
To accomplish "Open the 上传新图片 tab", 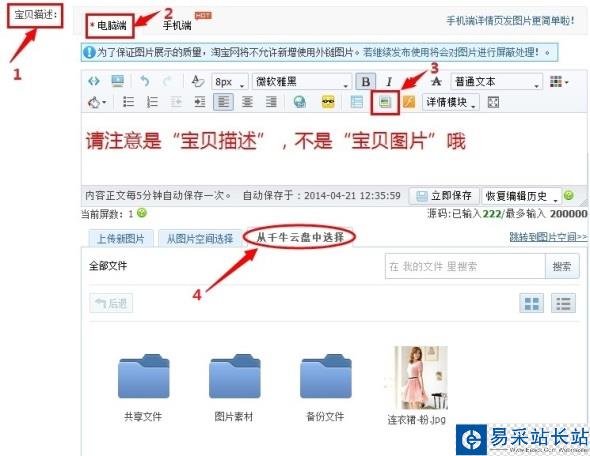I will (x=121, y=239).
